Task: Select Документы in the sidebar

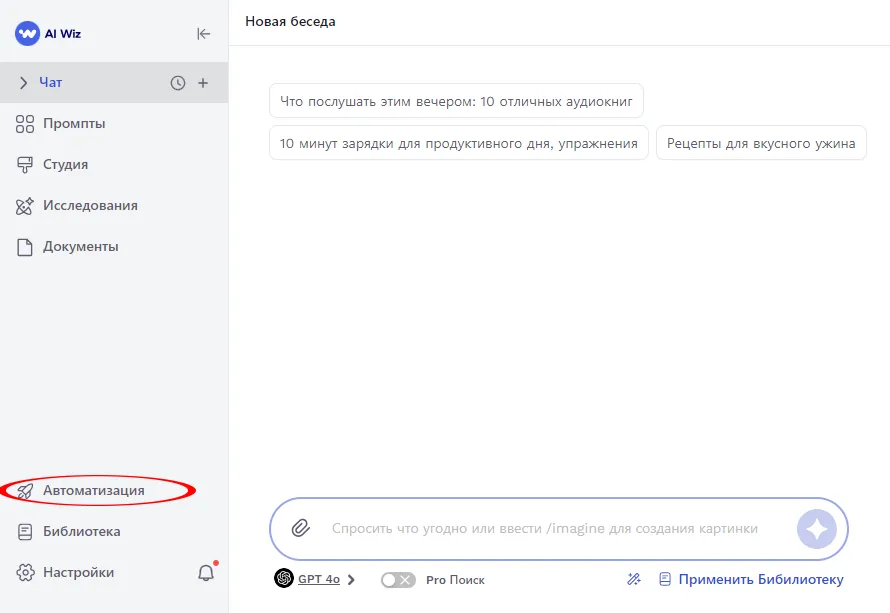Action: [x=80, y=247]
